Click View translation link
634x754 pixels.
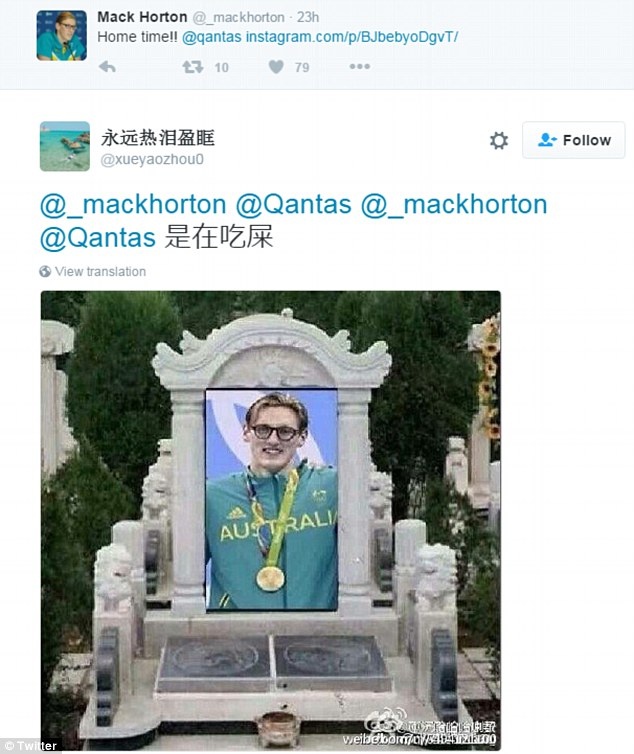[x=100, y=271]
